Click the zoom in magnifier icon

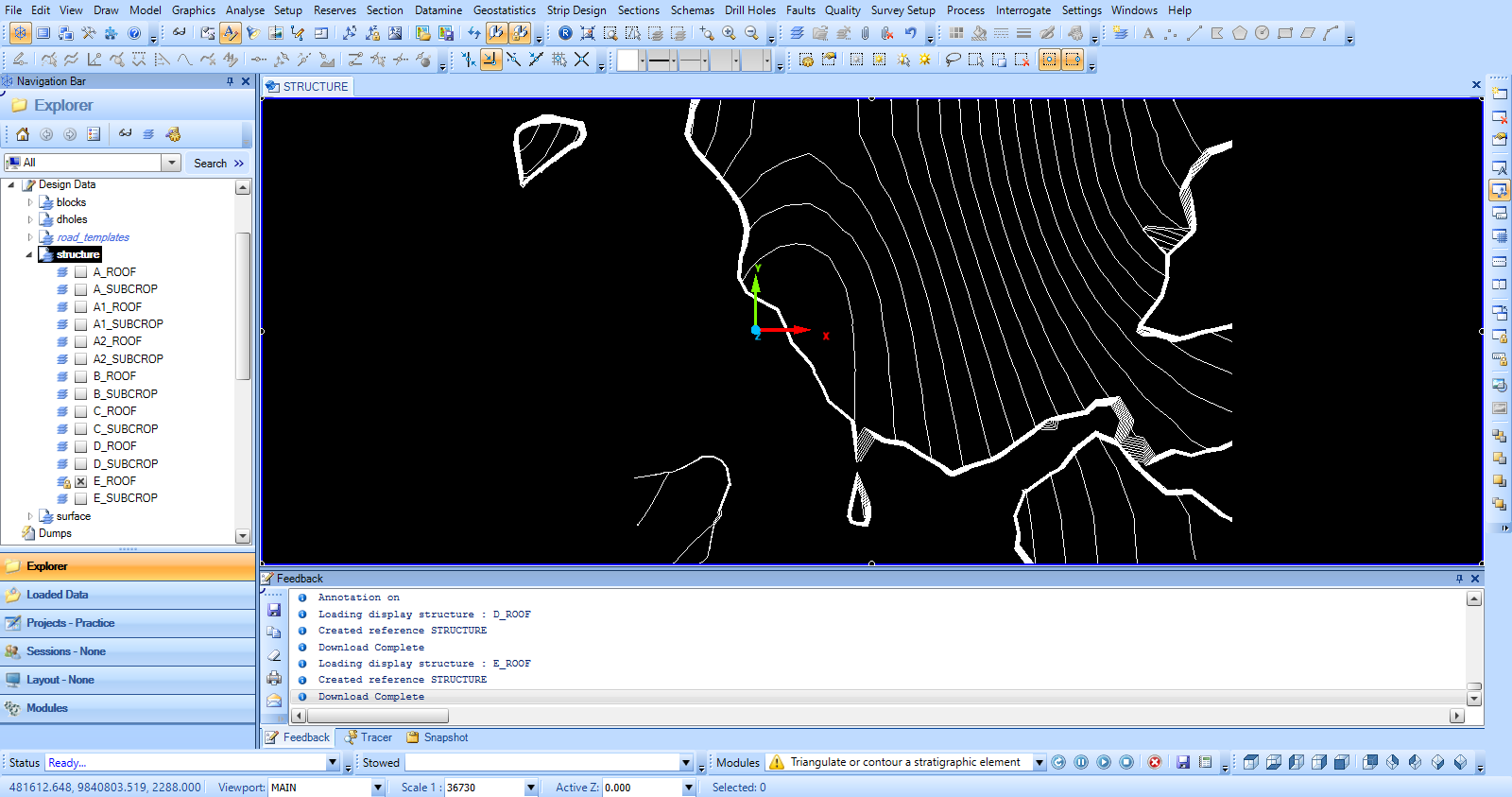pyautogui.click(x=729, y=33)
